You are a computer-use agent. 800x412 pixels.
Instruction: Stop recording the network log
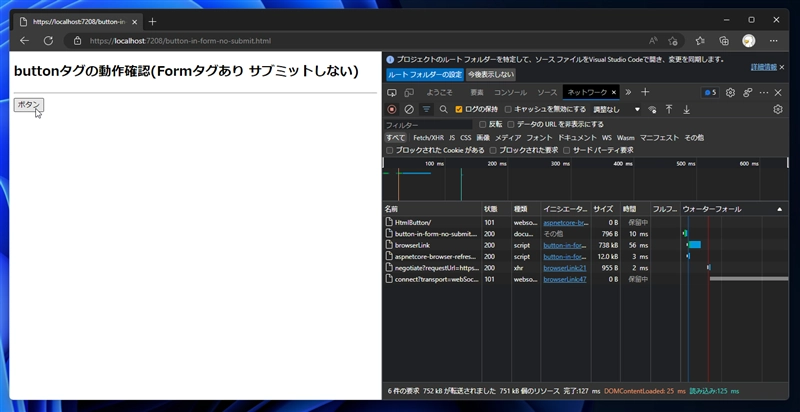[x=392, y=109]
